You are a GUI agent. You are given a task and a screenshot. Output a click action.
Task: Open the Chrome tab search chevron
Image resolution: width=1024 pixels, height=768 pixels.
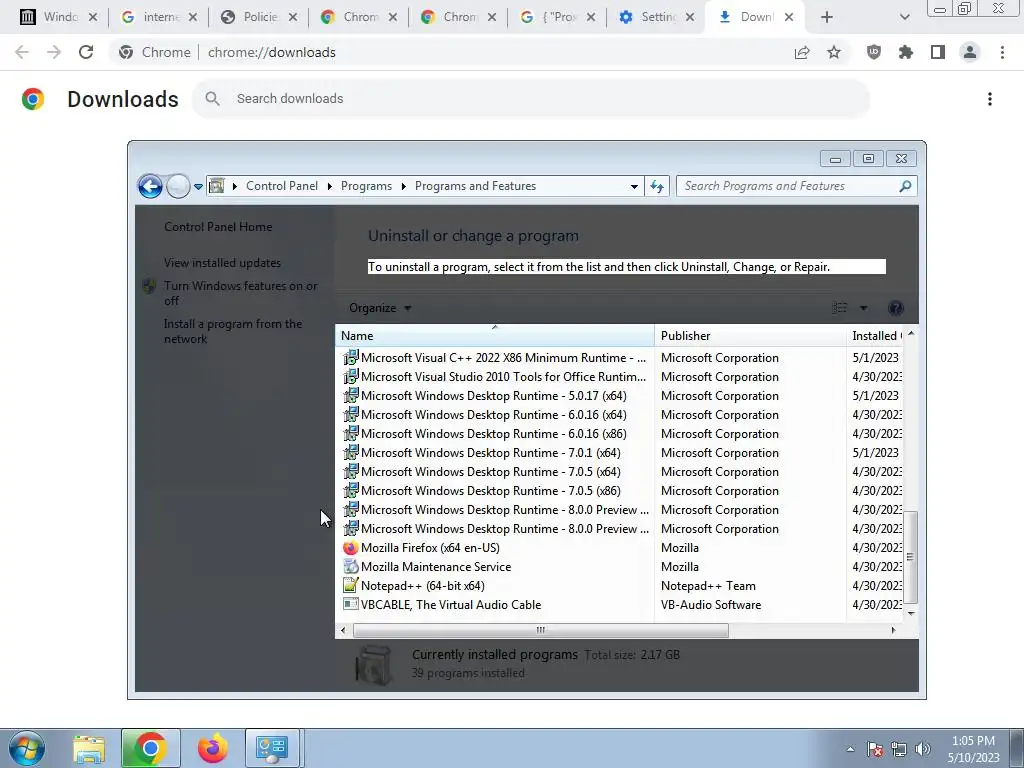[x=904, y=17]
